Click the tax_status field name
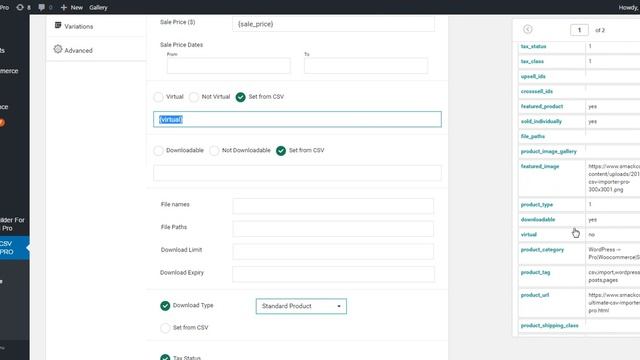 [x=533, y=47]
